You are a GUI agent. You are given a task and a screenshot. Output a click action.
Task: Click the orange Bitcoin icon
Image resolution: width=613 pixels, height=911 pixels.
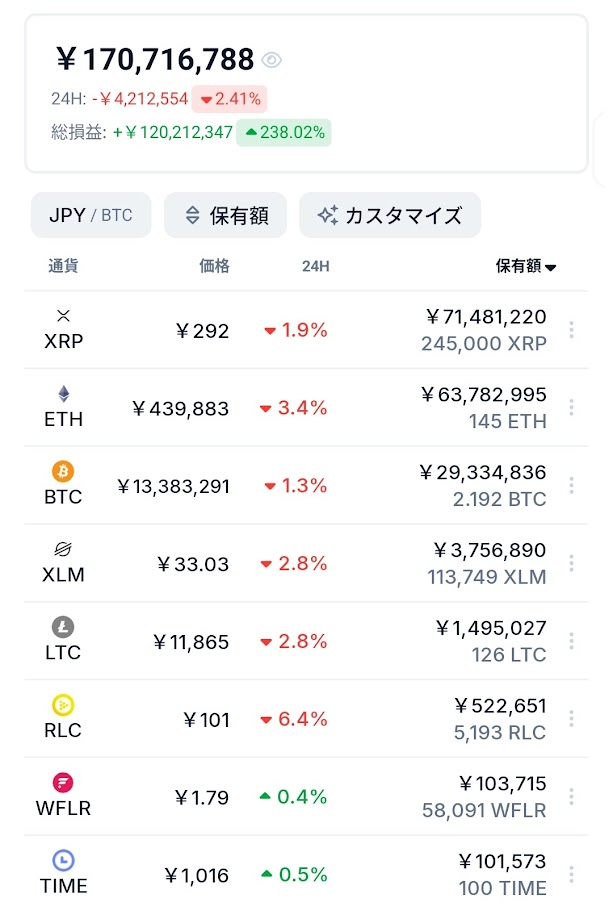pyautogui.click(x=63, y=471)
